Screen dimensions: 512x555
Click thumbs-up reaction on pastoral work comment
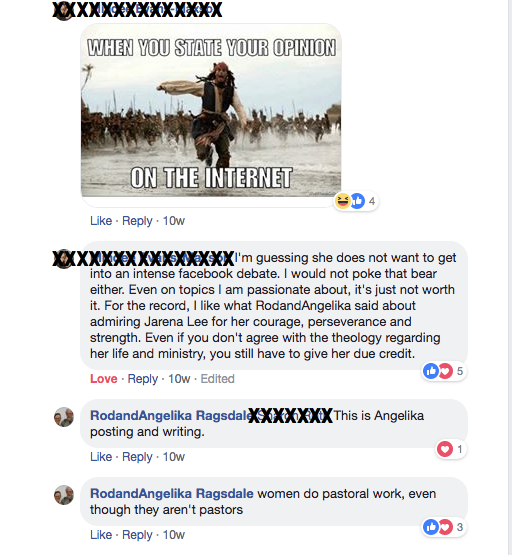431,527
